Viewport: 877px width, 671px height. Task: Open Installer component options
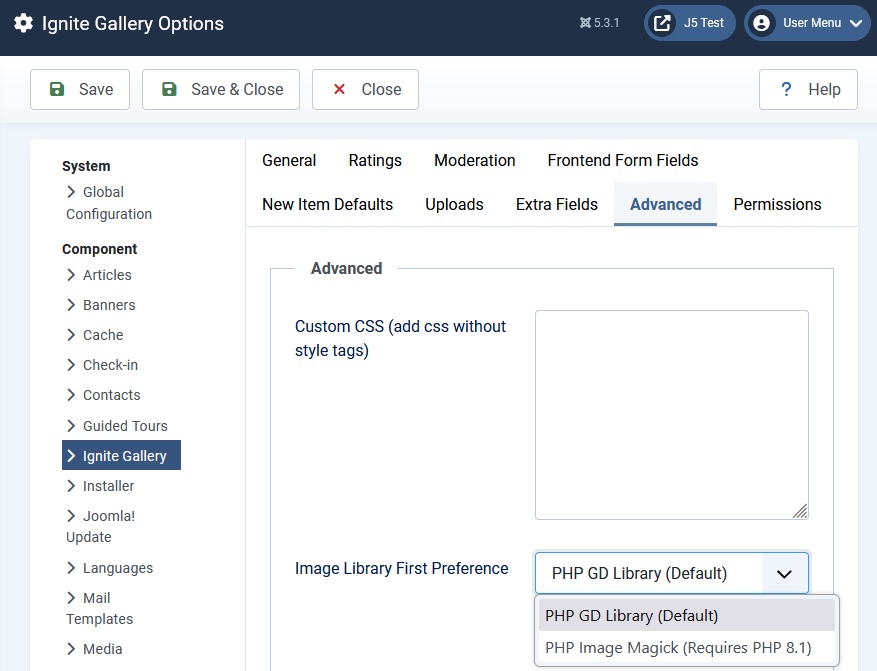click(x=100, y=486)
